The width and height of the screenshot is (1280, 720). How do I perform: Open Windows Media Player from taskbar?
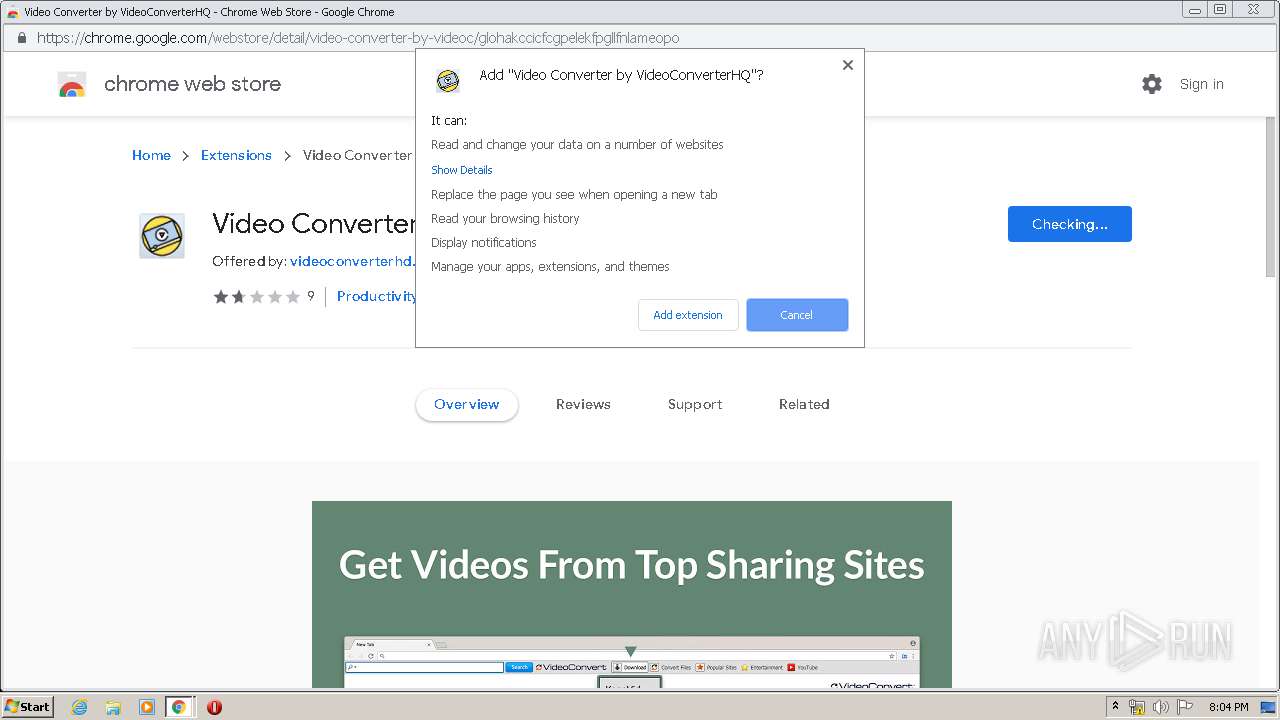point(146,707)
